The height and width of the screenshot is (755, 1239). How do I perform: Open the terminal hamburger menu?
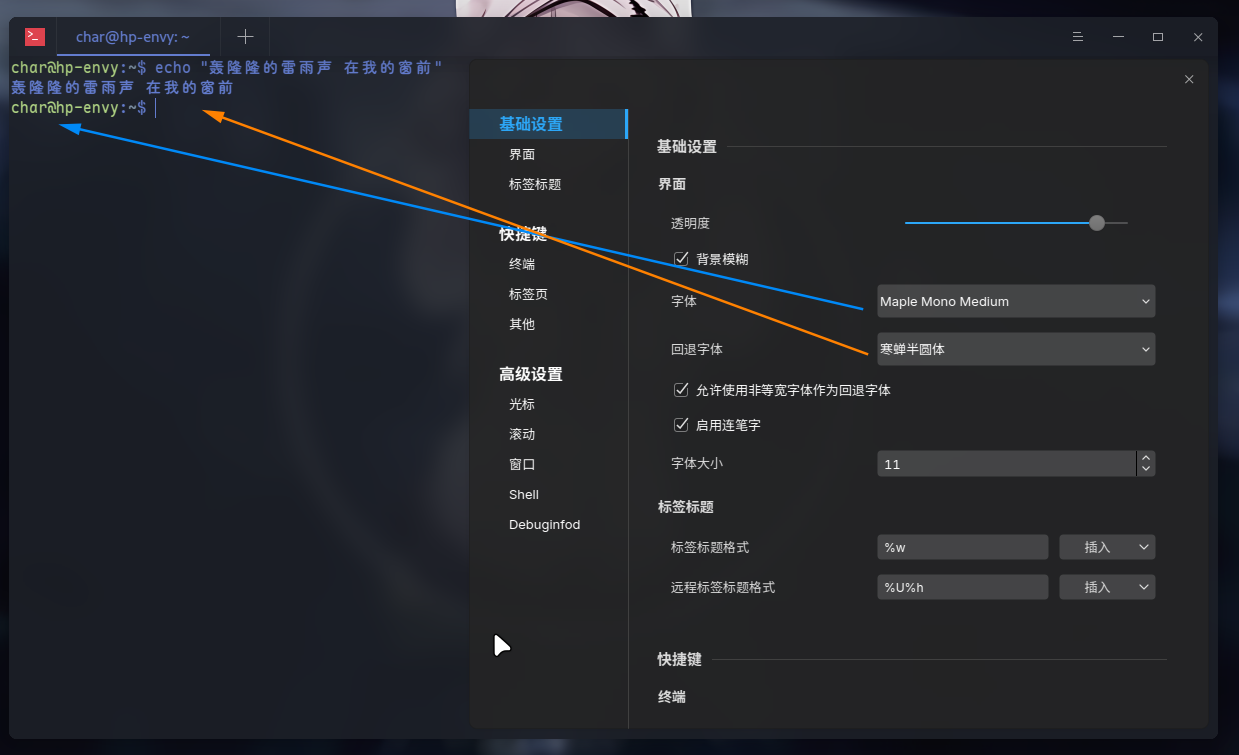1078,37
